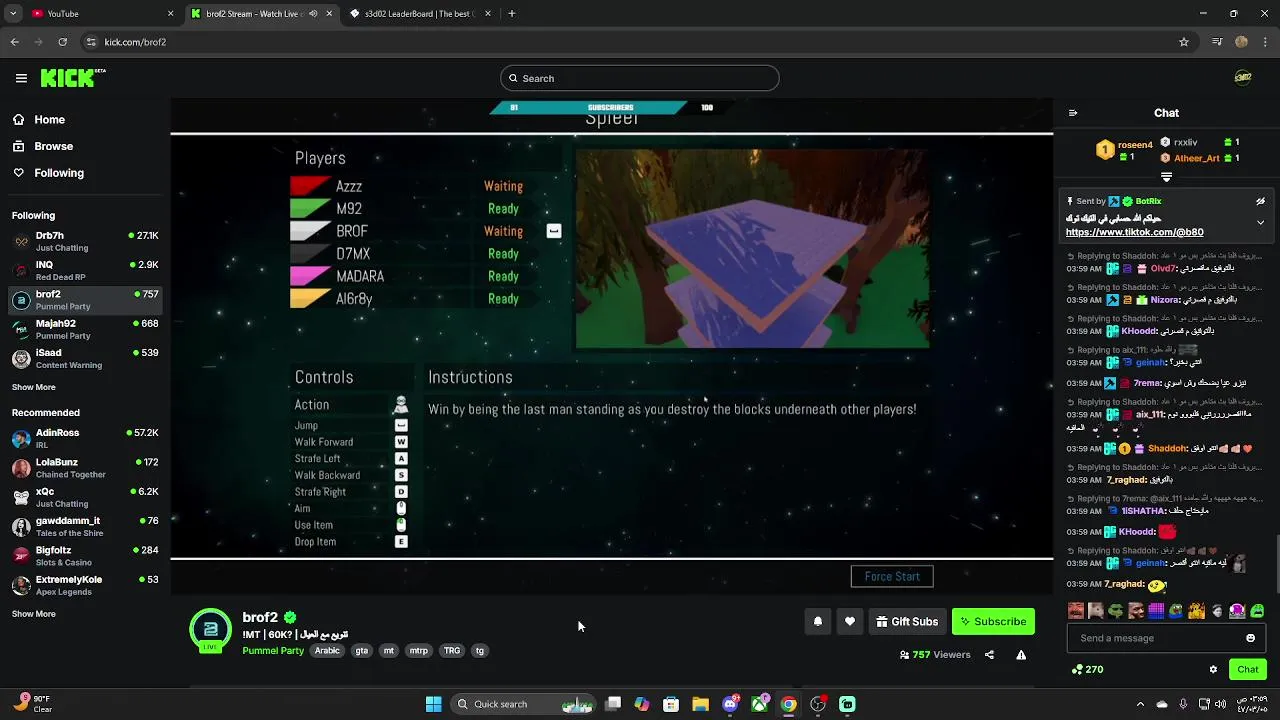Expand the pinned message chevron
Image resolution: width=1280 pixels, height=720 pixels.
pyautogui.click(x=1260, y=222)
